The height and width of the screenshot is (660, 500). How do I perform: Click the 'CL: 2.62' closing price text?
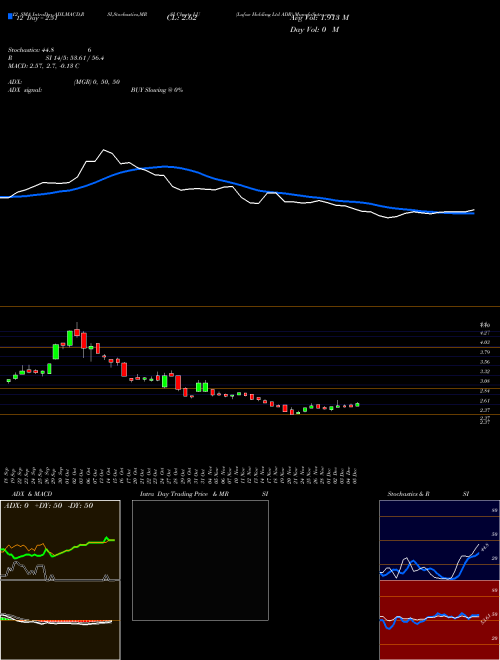(x=181, y=17)
